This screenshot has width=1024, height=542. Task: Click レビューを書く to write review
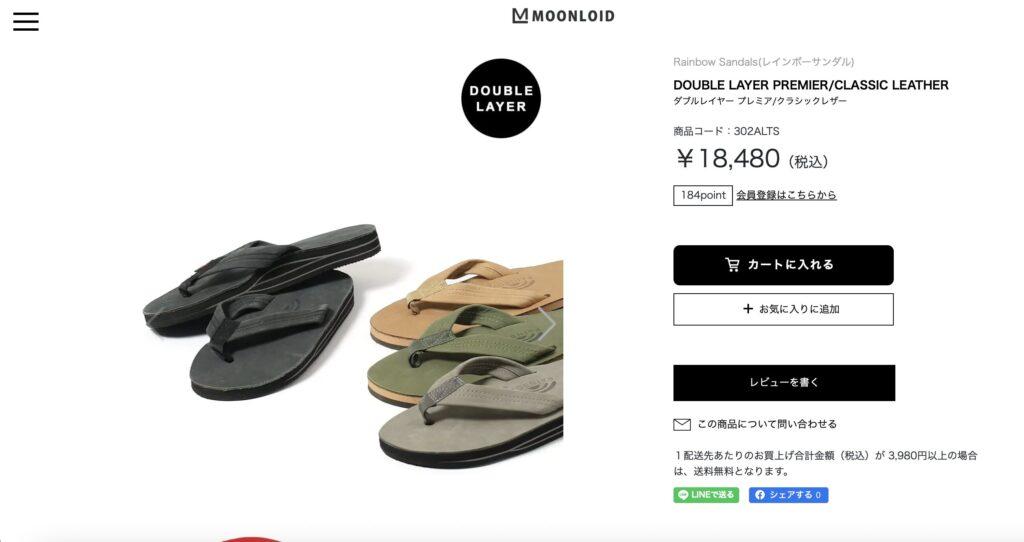(784, 383)
